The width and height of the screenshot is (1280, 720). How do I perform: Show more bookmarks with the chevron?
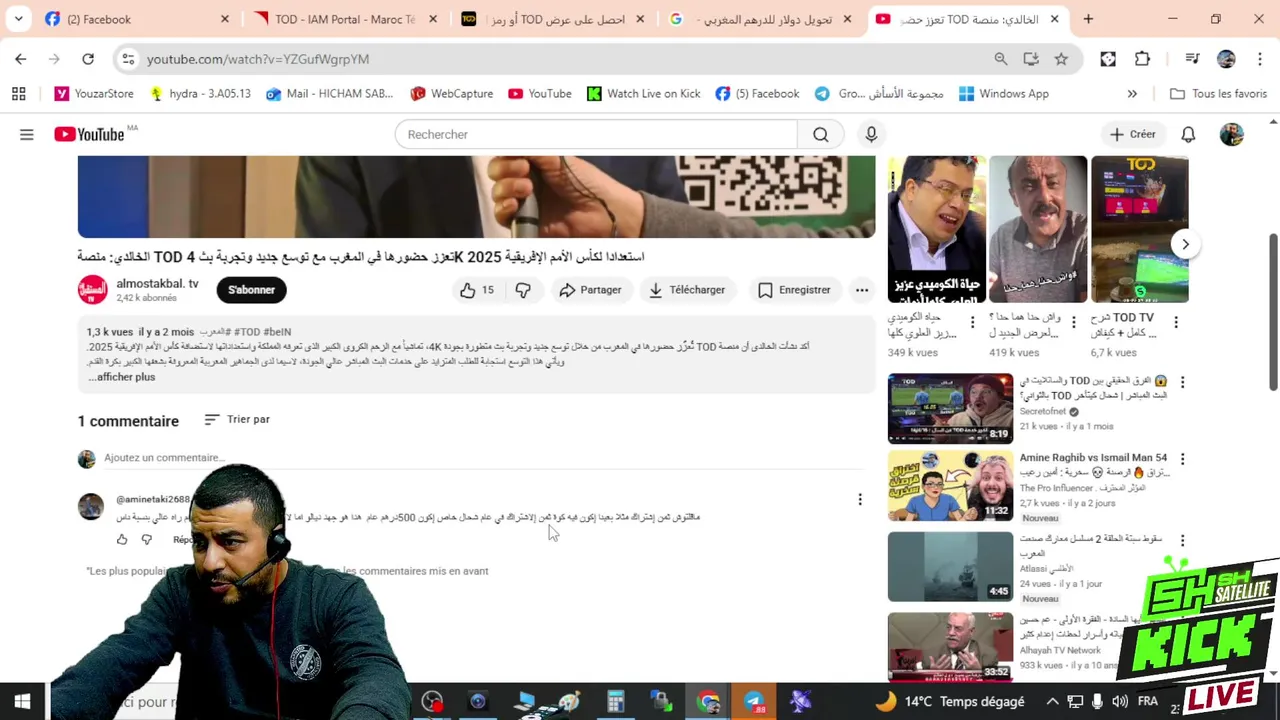coord(1132,94)
